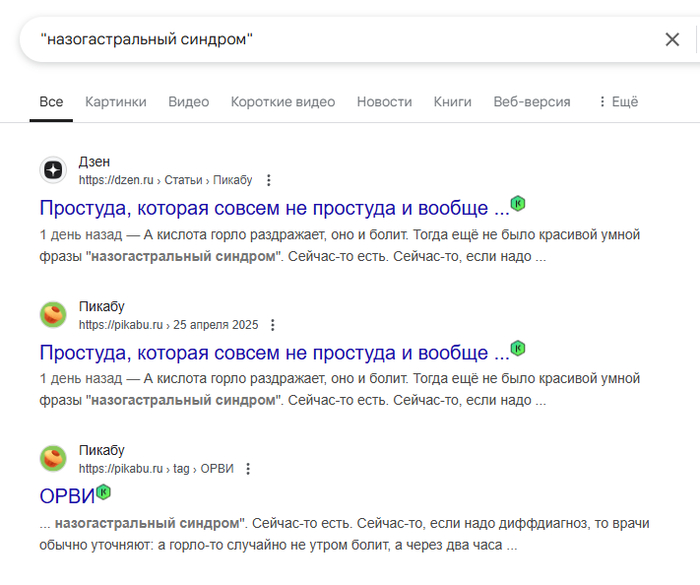
Task: Open the Новости tab
Action: [x=384, y=102]
